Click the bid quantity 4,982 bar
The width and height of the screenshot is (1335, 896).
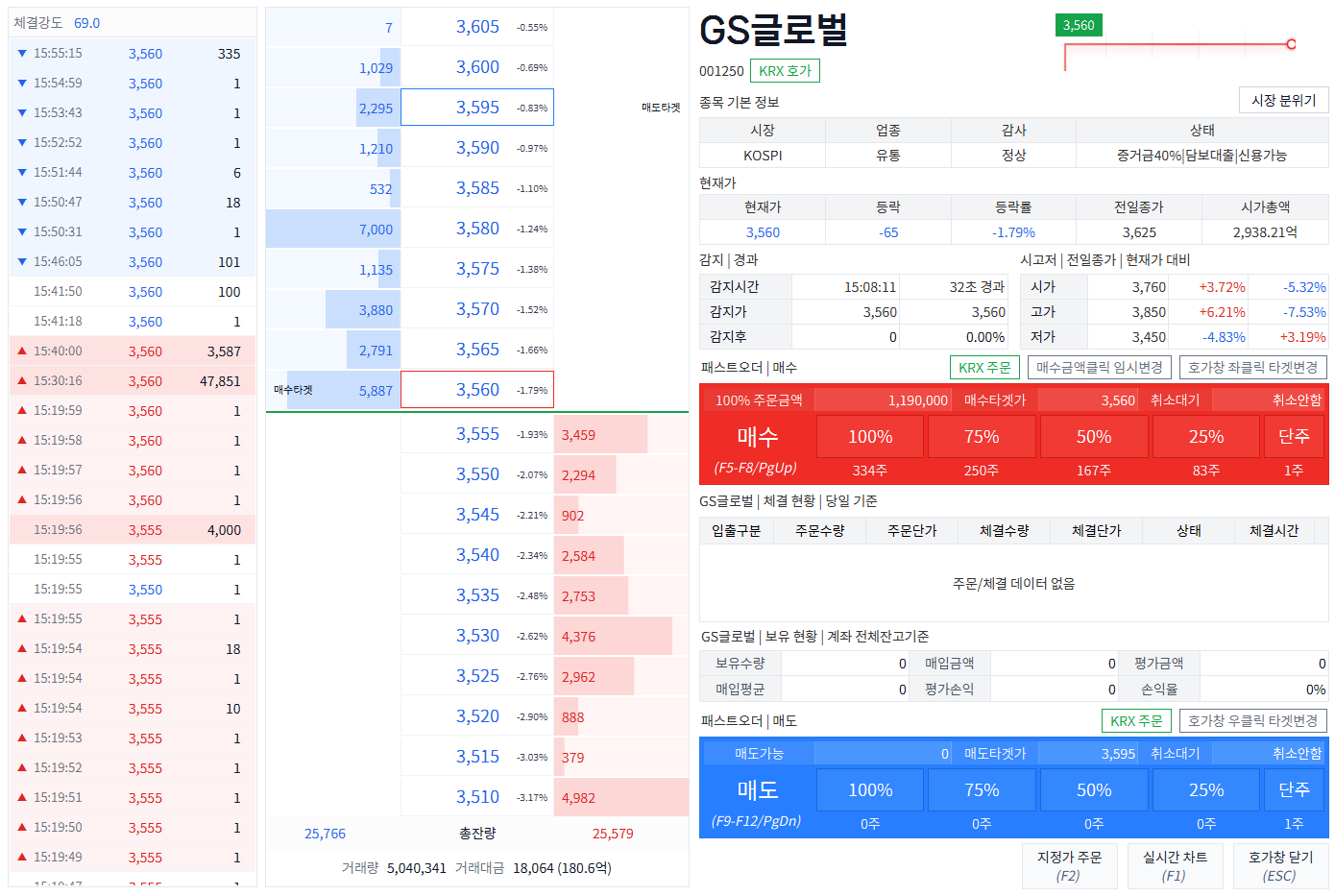coord(621,797)
